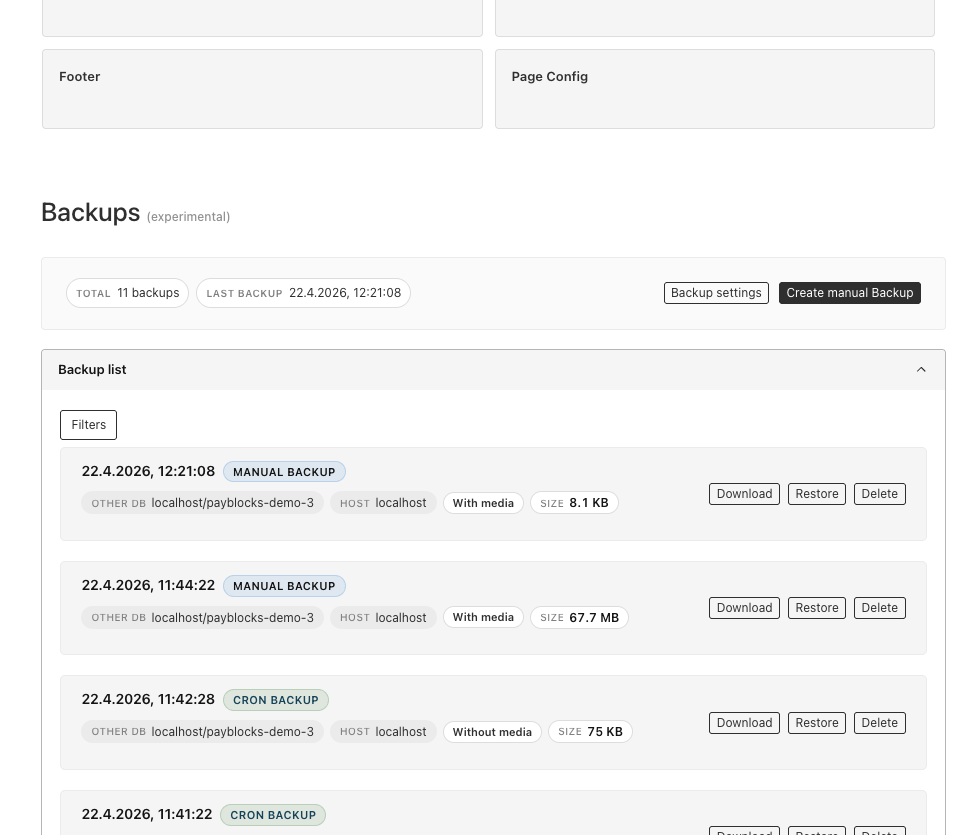The image size is (976, 835).
Task: Restore the 11:42:28 cron backup
Action: tap(817, 723)
